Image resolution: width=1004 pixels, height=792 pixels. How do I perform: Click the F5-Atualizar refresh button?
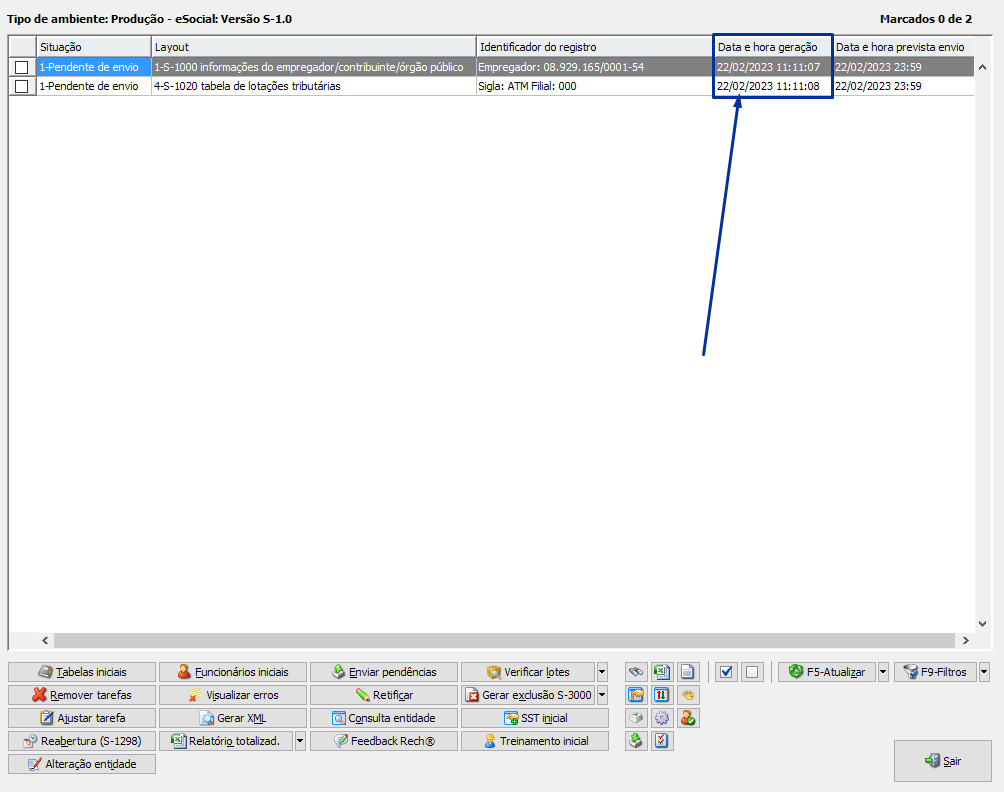[827, 672]
